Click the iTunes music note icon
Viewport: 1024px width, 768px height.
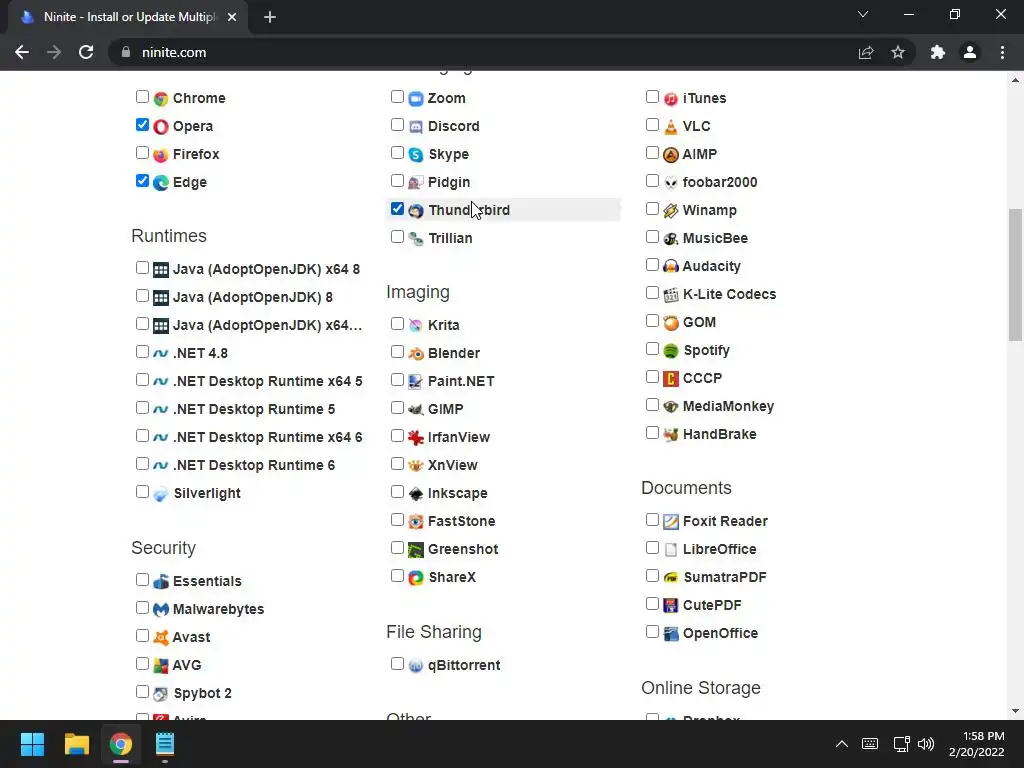[x=671, y=99]
